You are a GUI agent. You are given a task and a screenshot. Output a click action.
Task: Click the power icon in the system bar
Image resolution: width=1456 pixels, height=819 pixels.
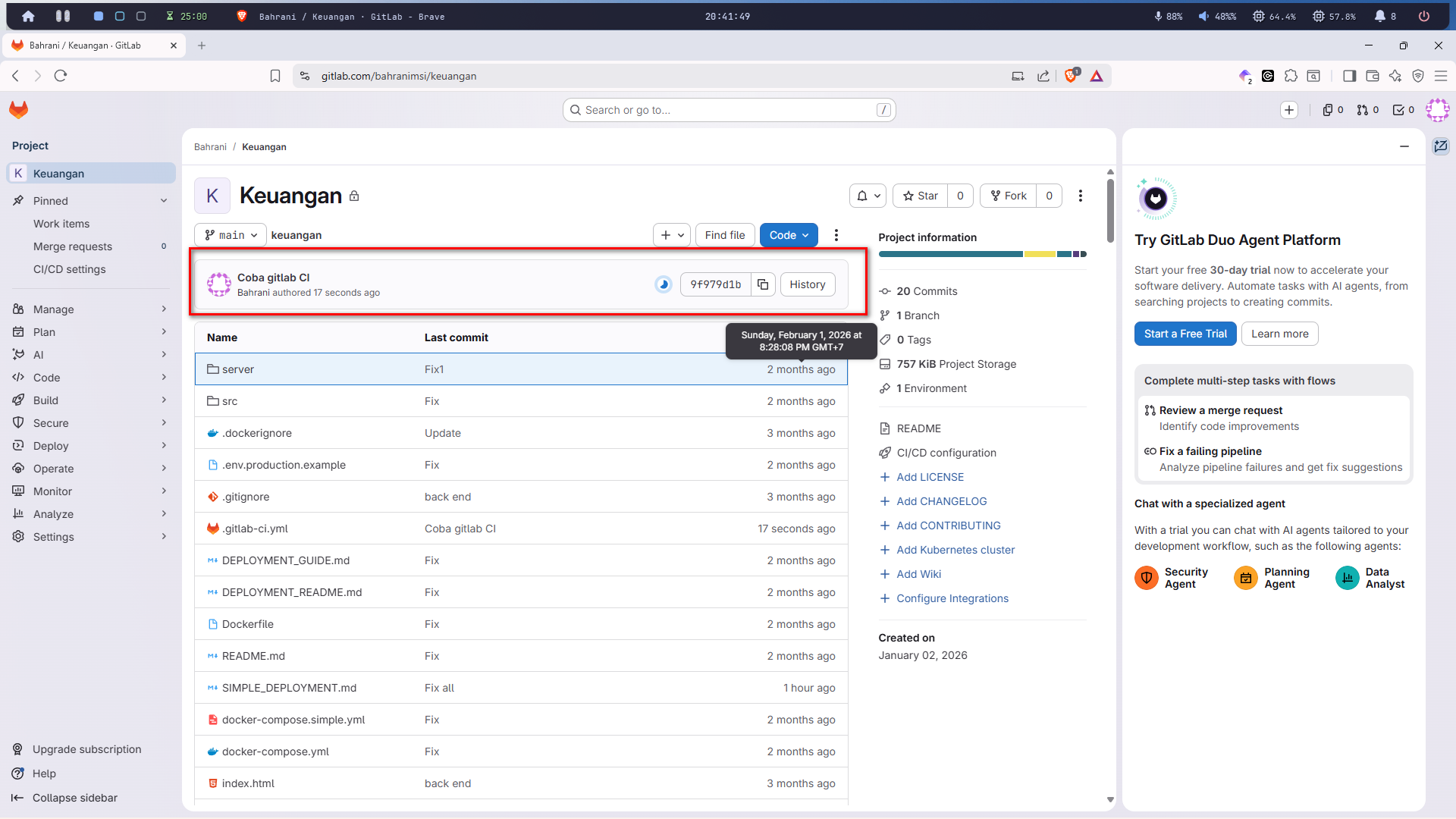click(1424, 16)
